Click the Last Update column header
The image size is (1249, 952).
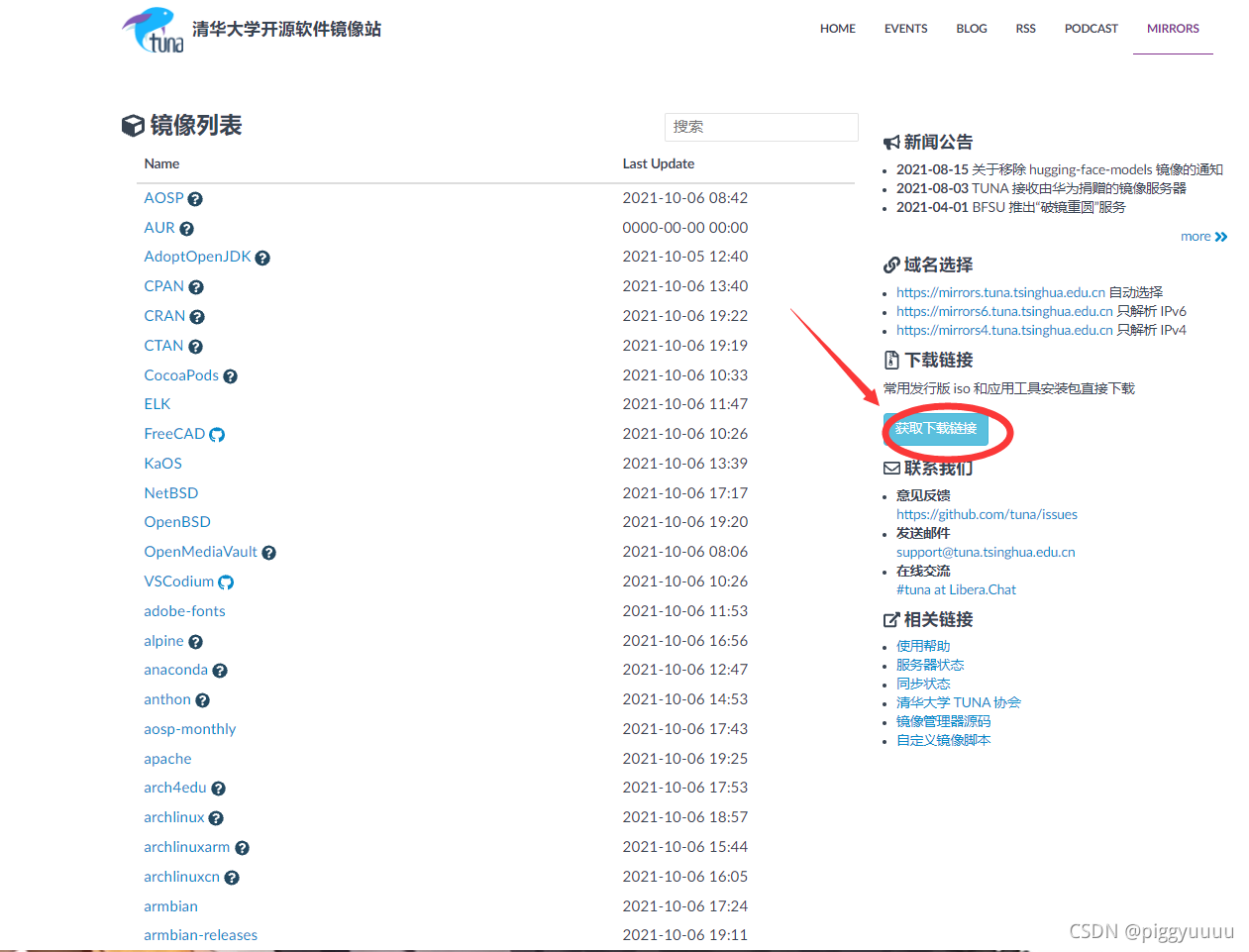(659, 163)
